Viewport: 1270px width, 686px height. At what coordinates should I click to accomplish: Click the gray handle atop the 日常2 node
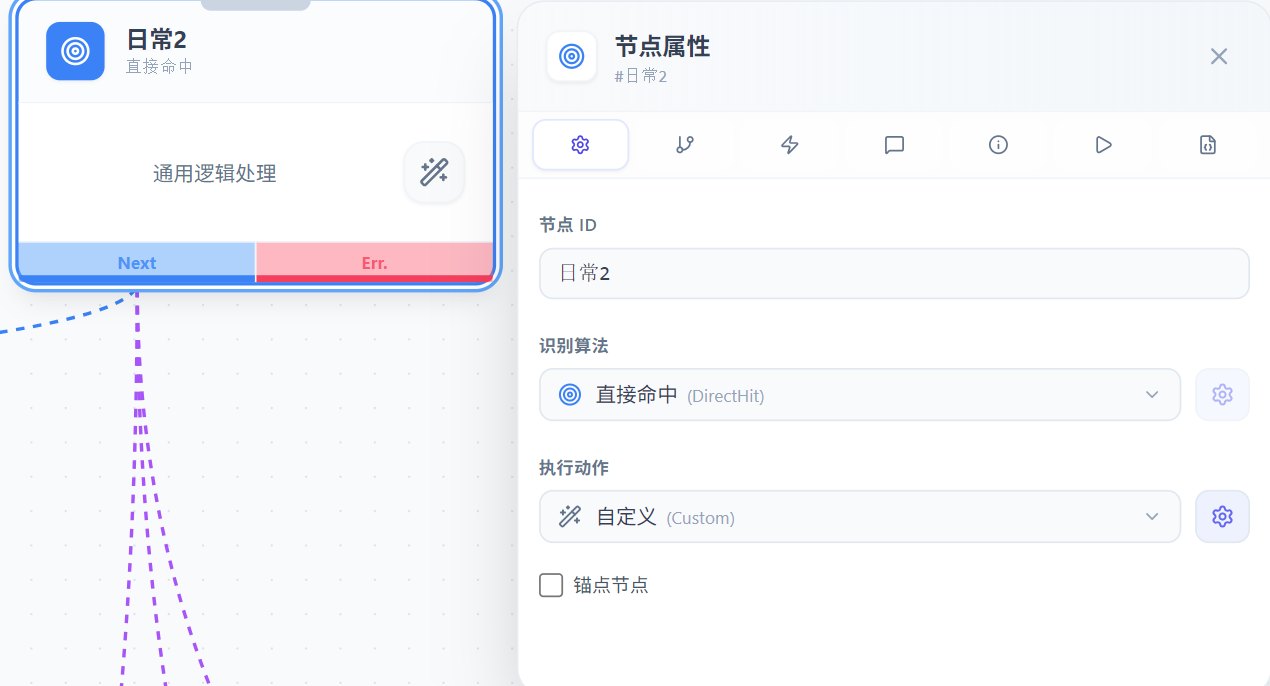(256, 4)
